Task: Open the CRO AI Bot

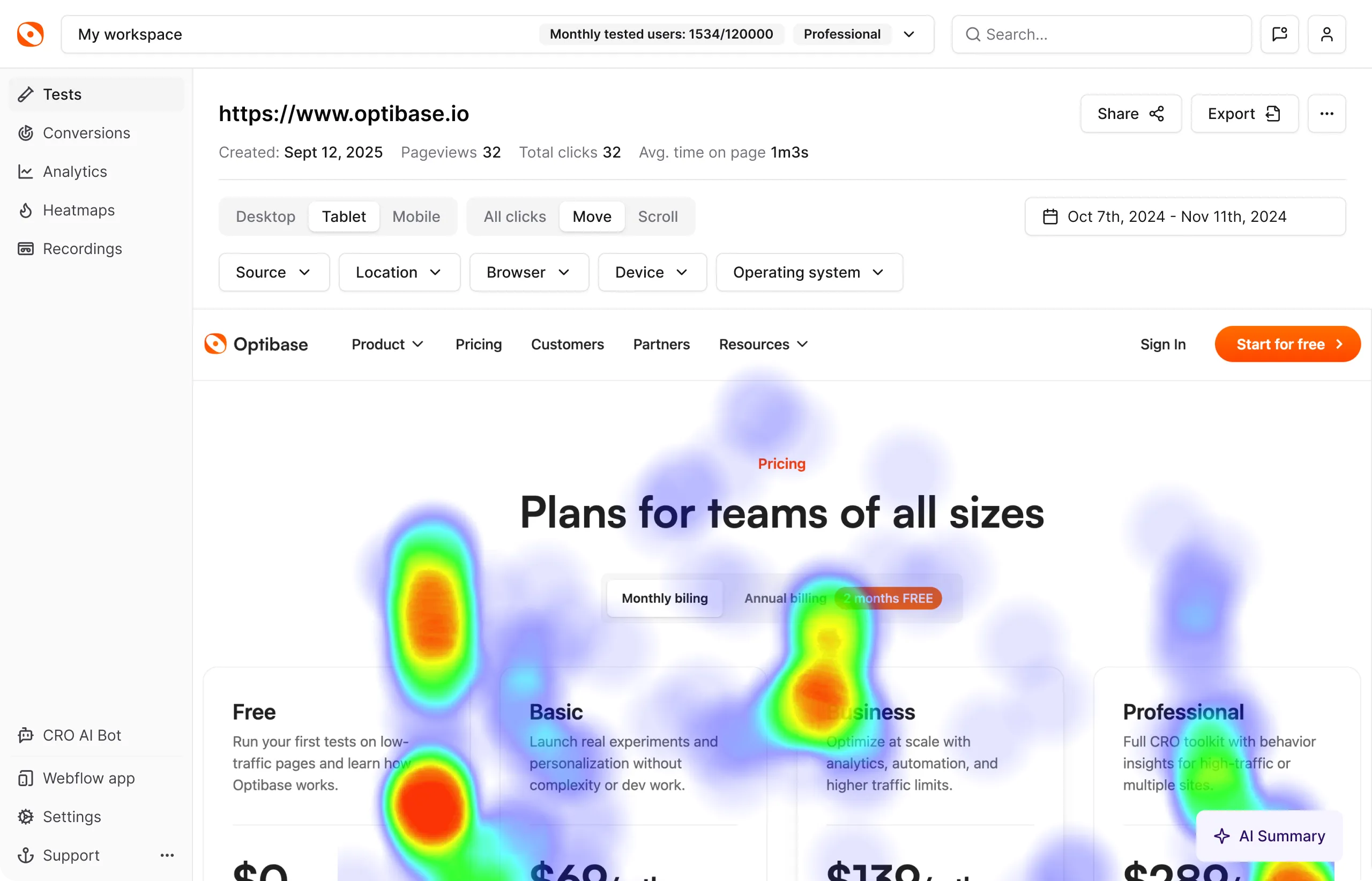Action: [81, 735]
